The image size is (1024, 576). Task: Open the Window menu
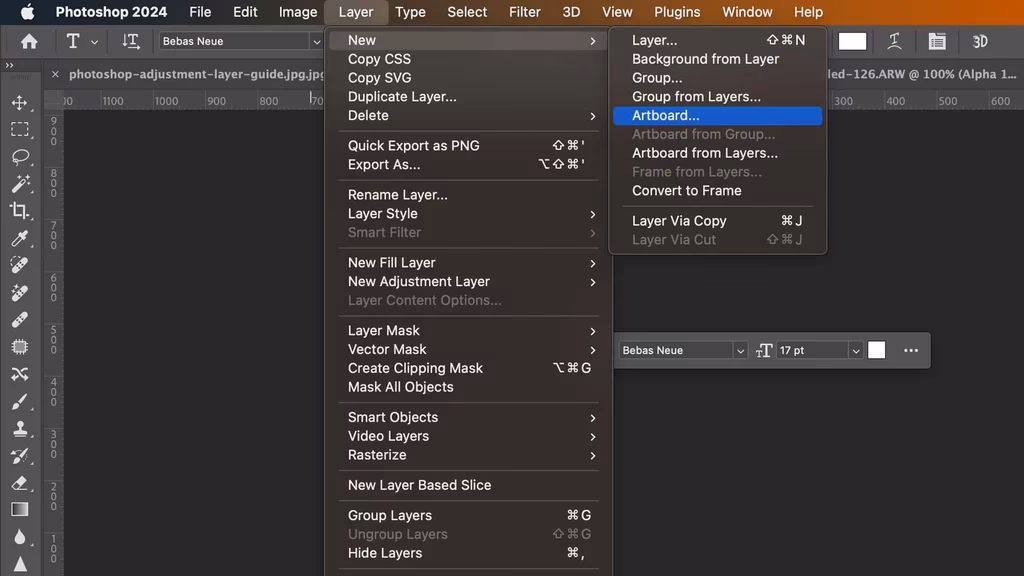point(746,11)
